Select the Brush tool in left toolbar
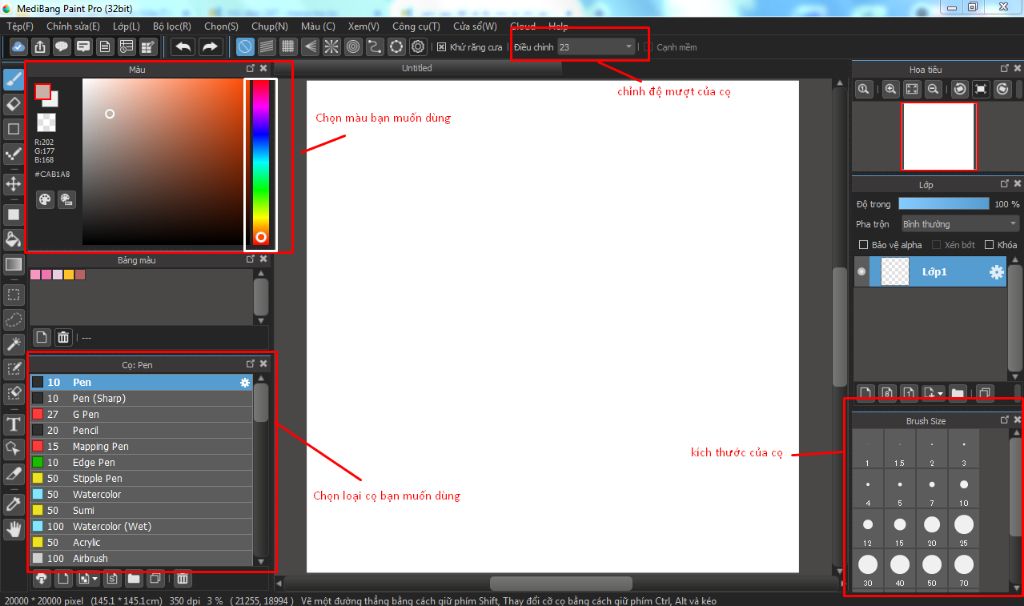Image resolution: width=1024 pixels, height=606 pixels. [x=13, y=80]
